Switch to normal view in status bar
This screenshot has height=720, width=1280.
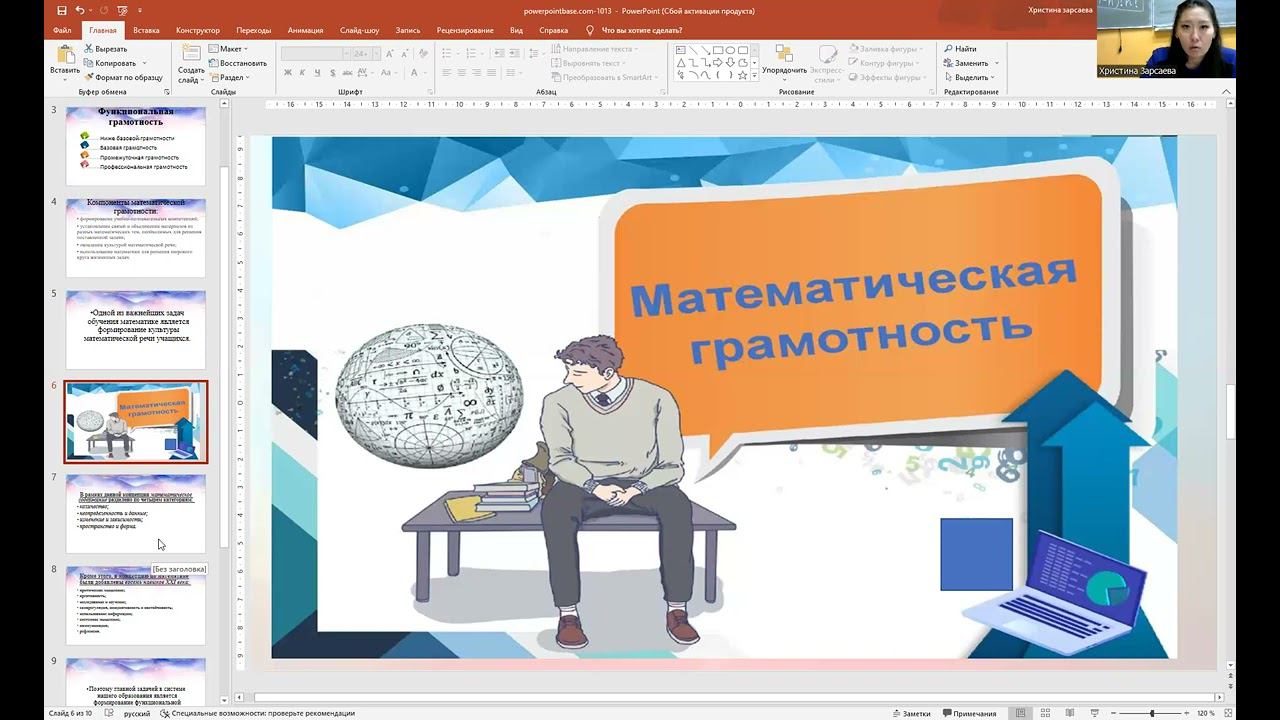point(1020,713)
